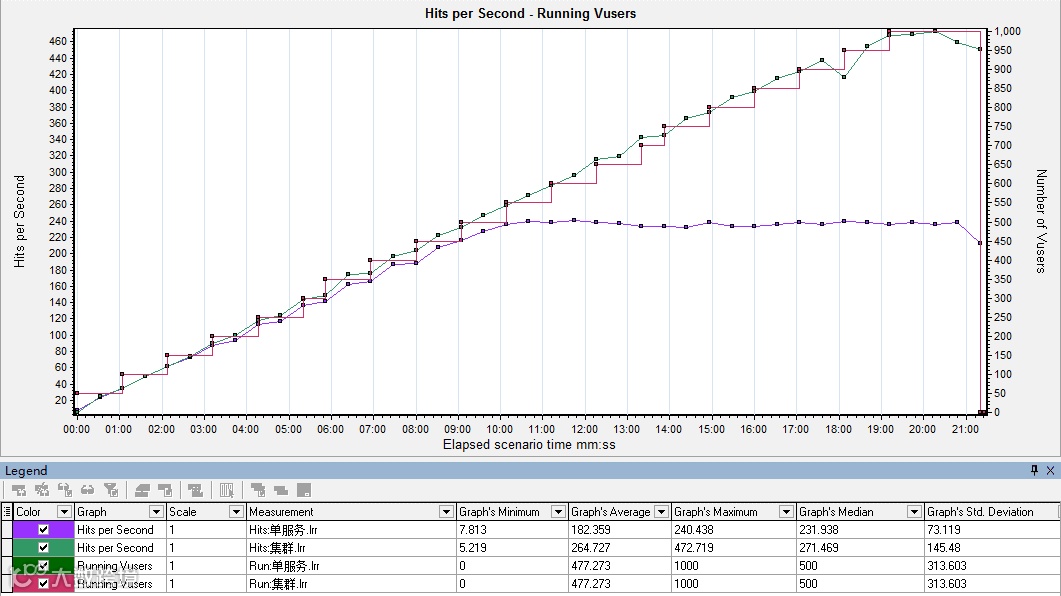
Task: Click the 472.719 maximum value cell
Action: [733, 547]
